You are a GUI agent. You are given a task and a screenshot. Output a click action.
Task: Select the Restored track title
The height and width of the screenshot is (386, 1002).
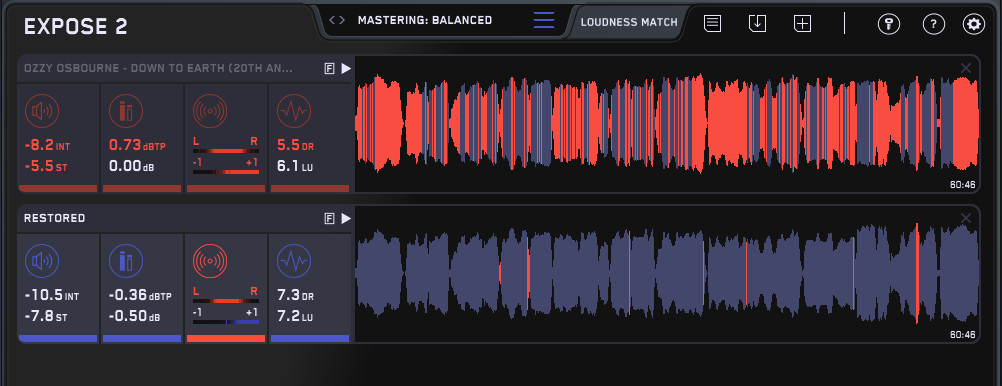[54, 219]
